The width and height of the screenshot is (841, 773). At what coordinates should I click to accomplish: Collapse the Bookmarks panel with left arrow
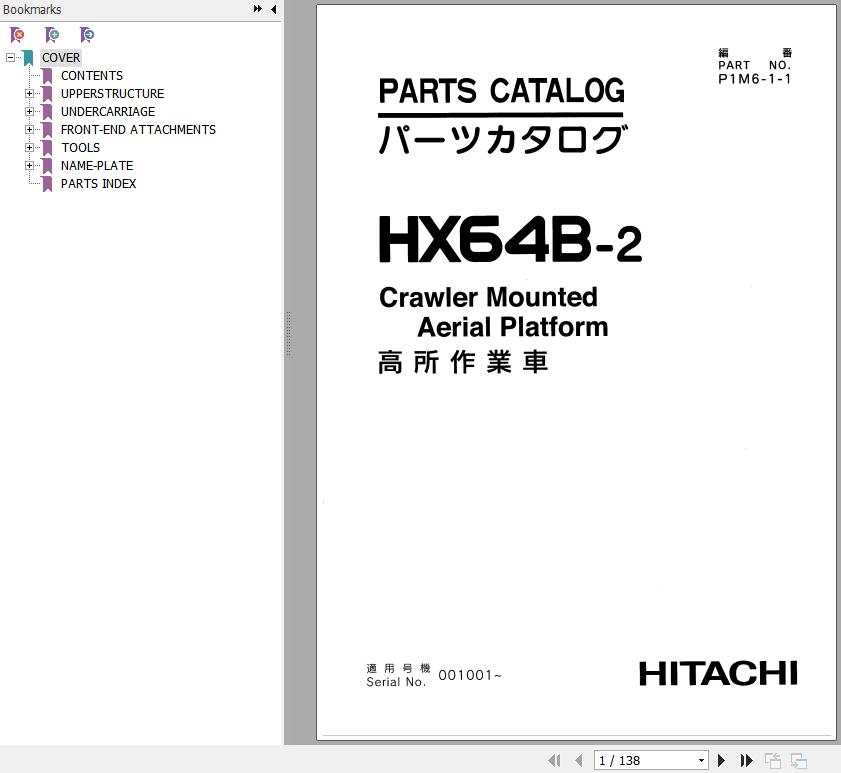[x=274, y=10]
